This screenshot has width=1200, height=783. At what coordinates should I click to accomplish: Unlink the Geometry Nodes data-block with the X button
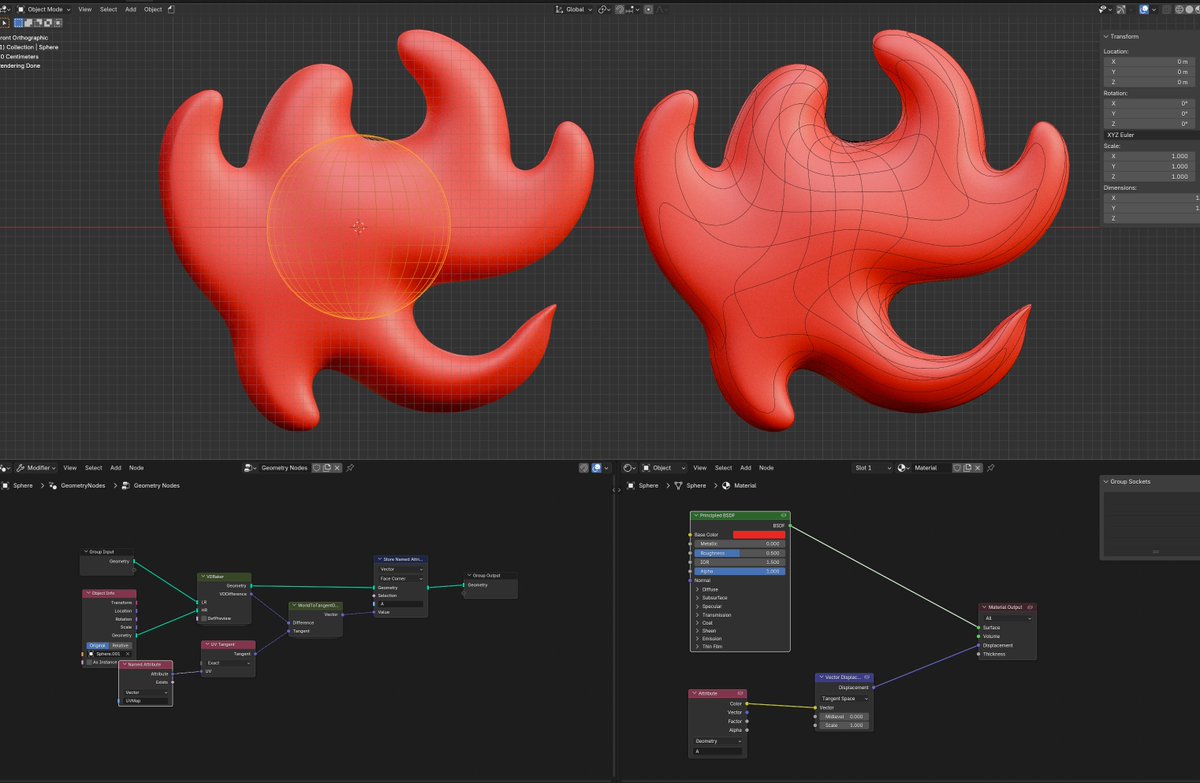coord(338,468)
